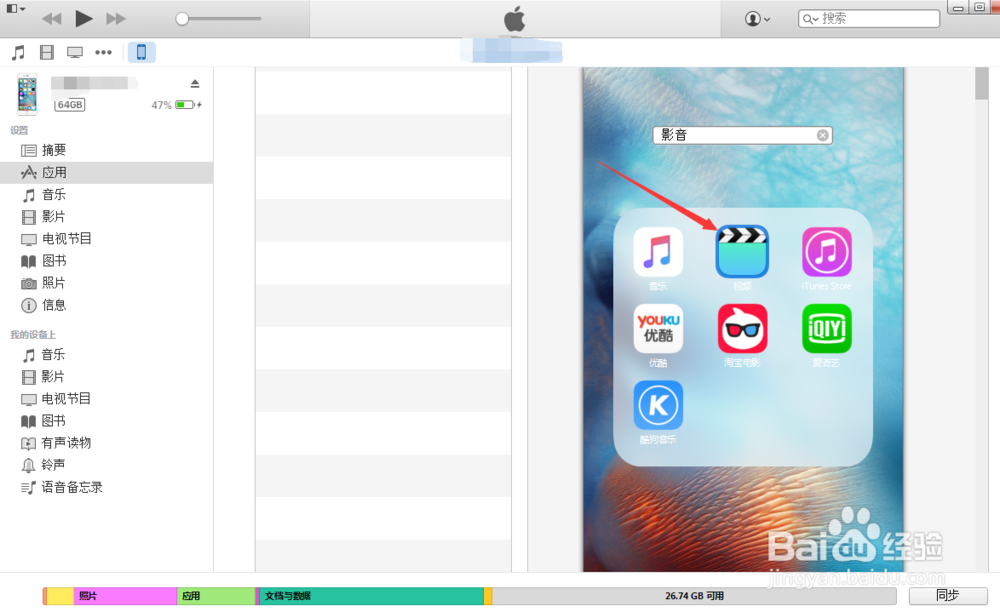Click the 应用 storage bar segment
This screenshot has width=1000, height=612.
(x=216, y=596)
